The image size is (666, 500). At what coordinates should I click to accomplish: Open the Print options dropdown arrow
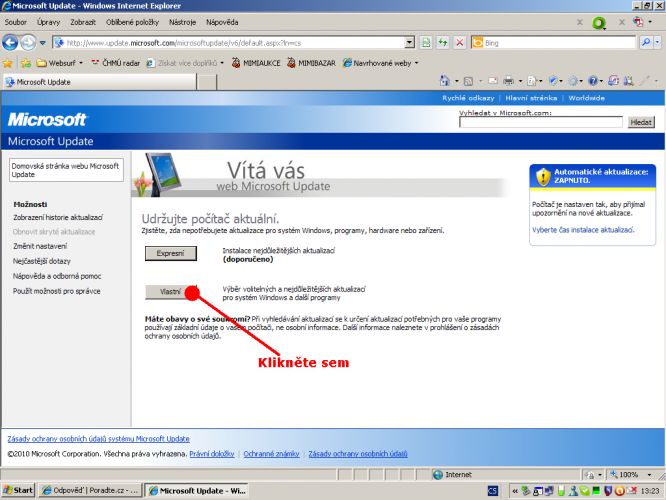[x=520, y=81]
